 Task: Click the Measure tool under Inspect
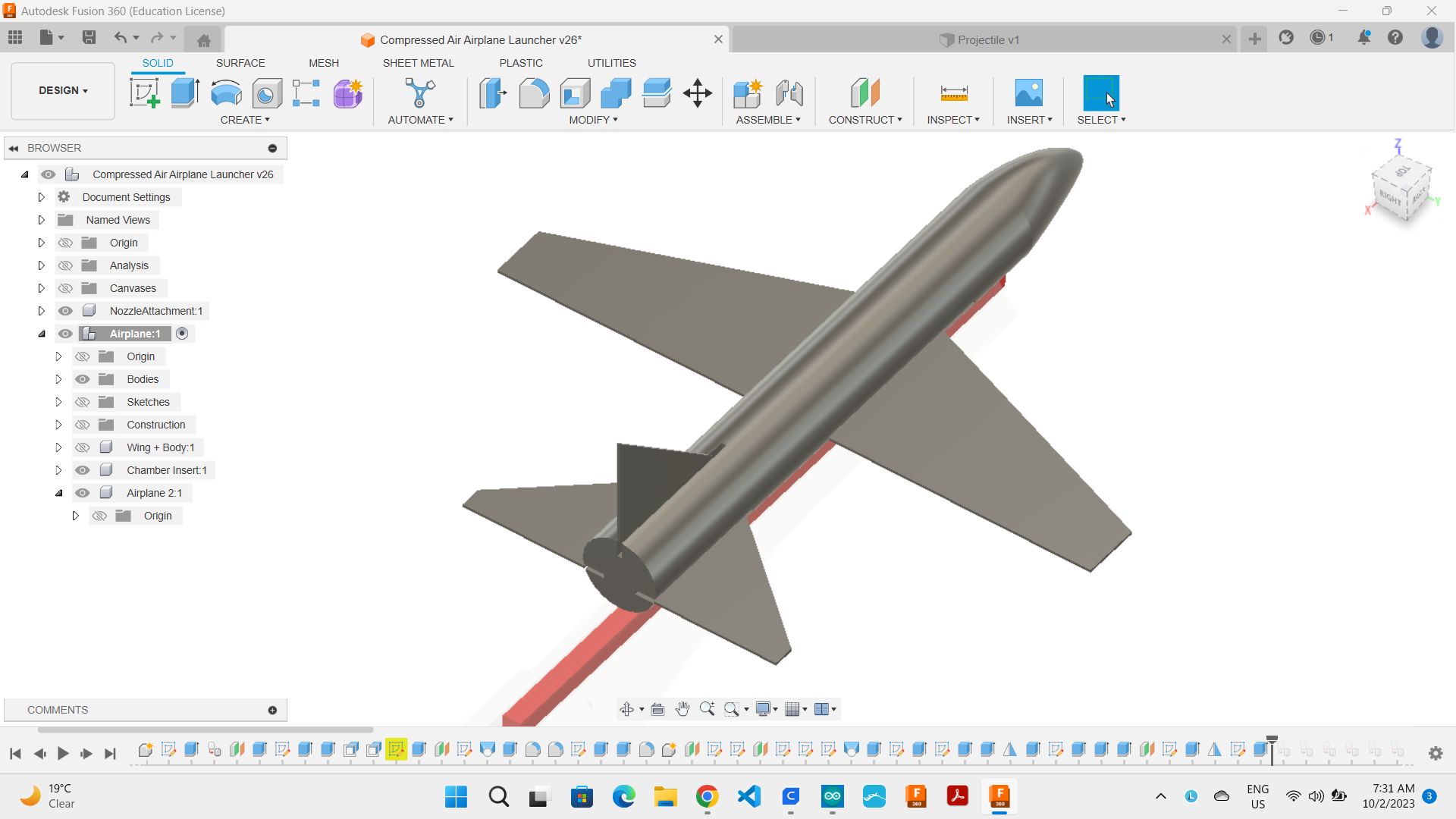[953, 93]
